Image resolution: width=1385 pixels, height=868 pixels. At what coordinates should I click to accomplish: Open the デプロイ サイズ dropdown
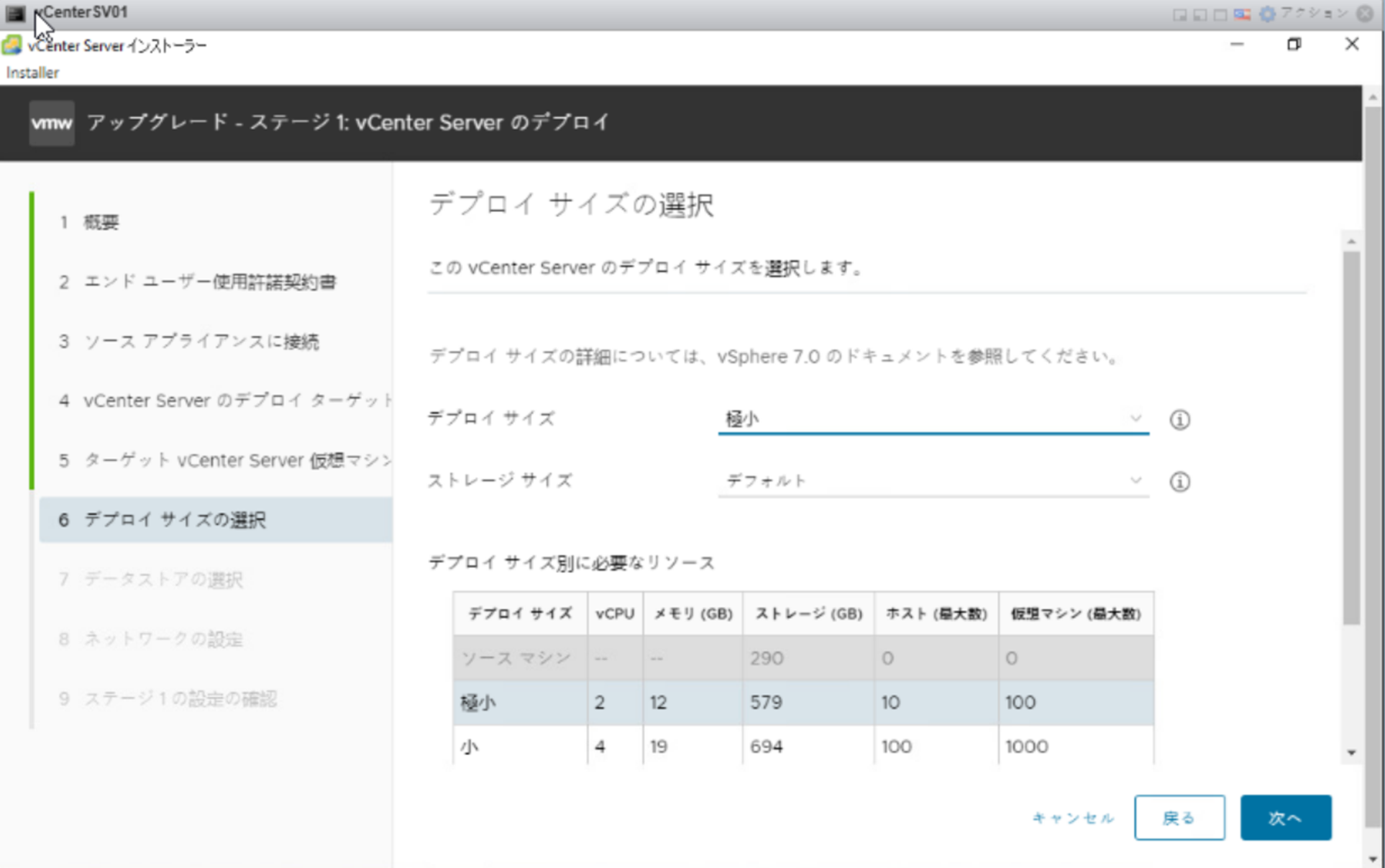coord(933,419)
